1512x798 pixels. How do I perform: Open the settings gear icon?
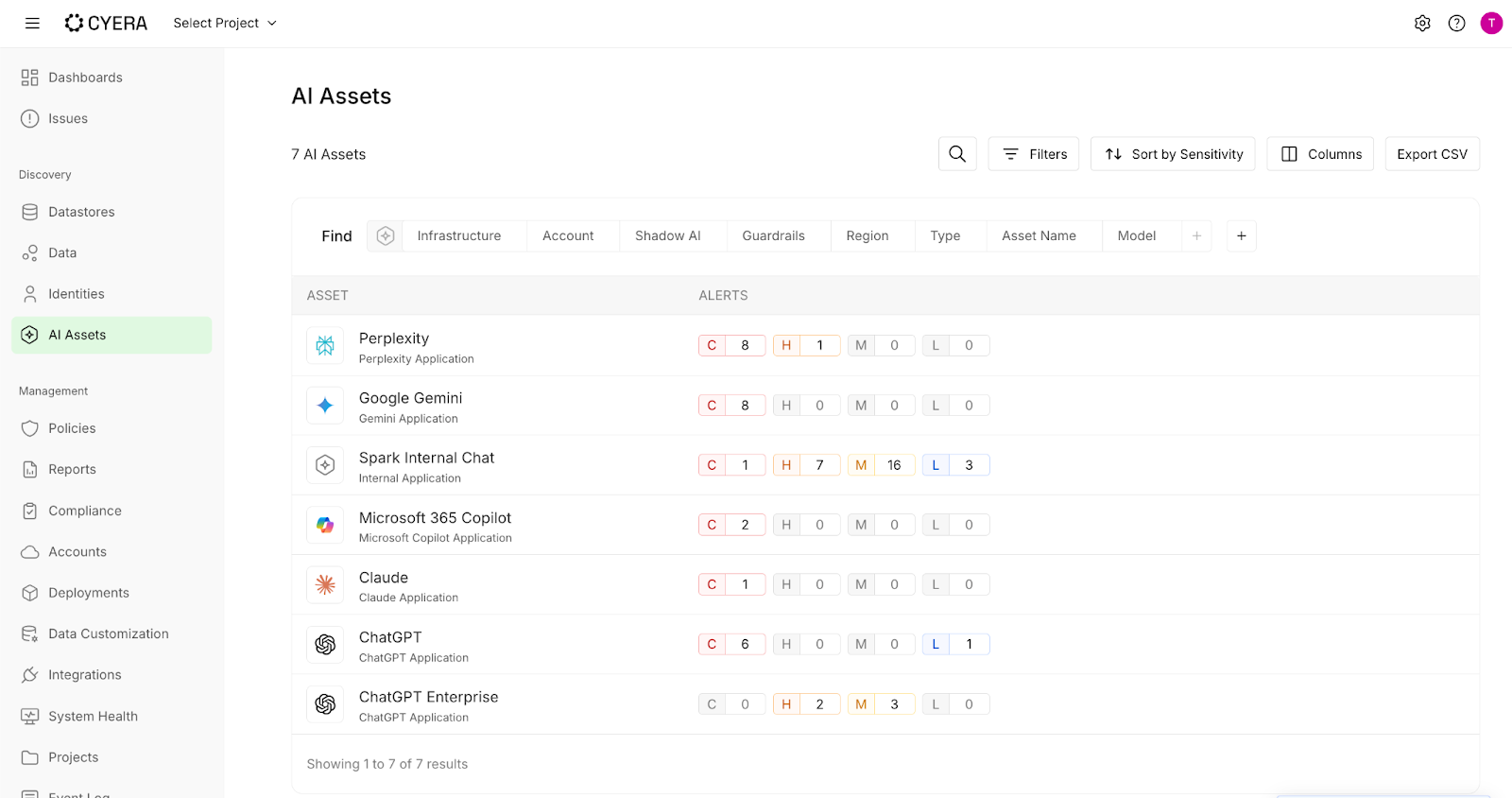click(x=1422, y=23)
